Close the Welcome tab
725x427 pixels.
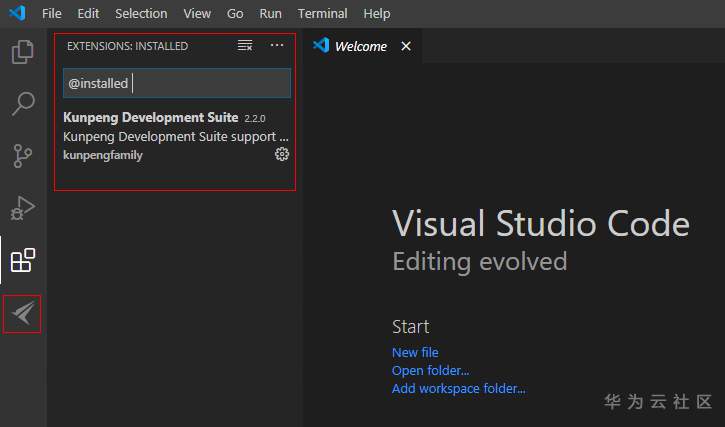pyautogui.click(x=406, y=46)
